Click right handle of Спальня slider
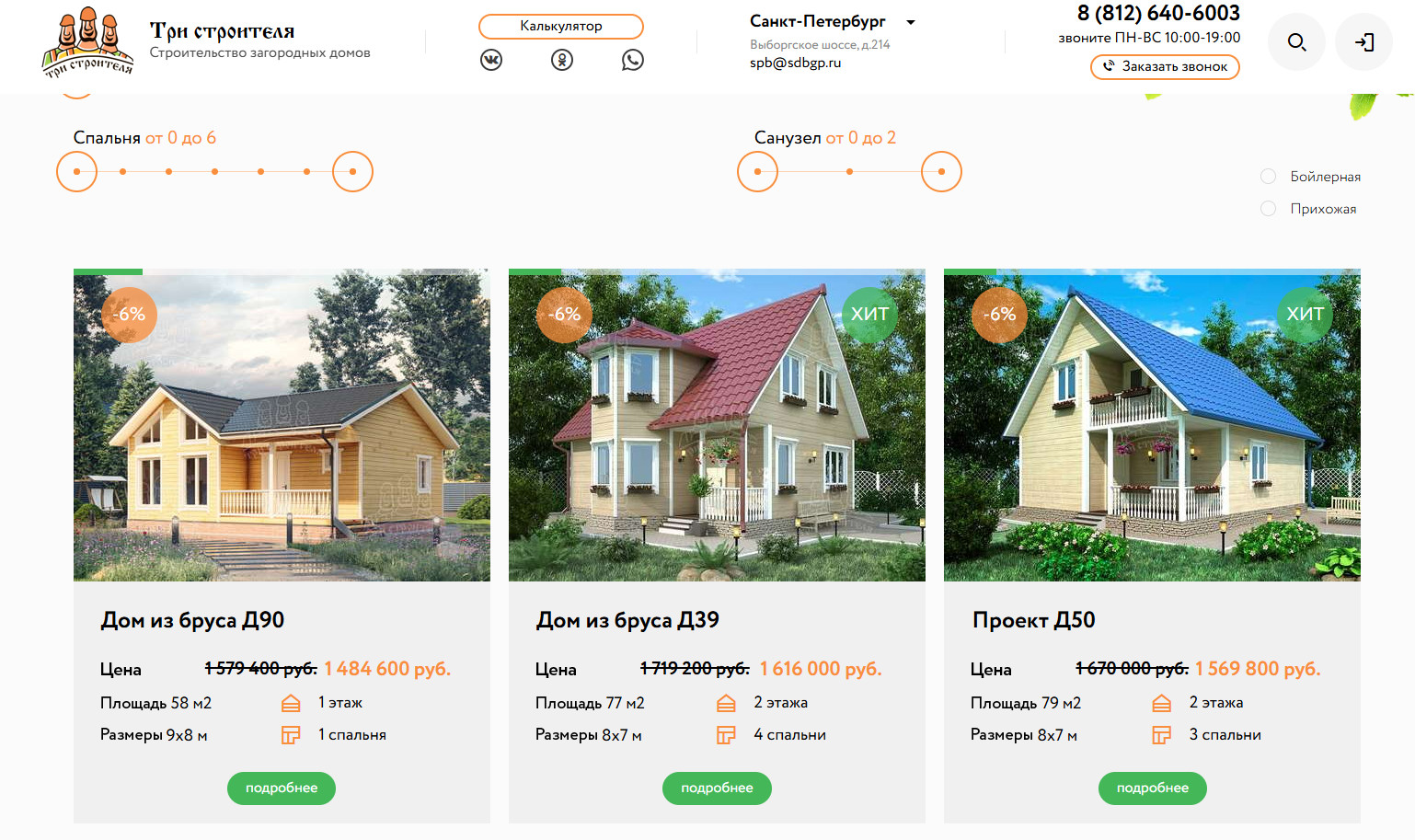1415x840 pixels. 352,171
